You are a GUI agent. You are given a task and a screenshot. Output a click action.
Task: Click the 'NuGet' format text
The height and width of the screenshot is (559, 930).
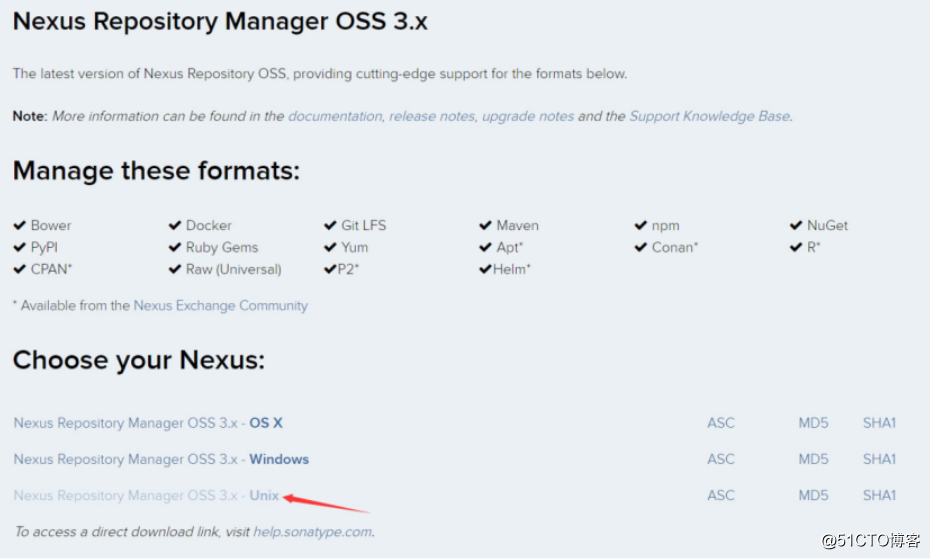[827, 225]
